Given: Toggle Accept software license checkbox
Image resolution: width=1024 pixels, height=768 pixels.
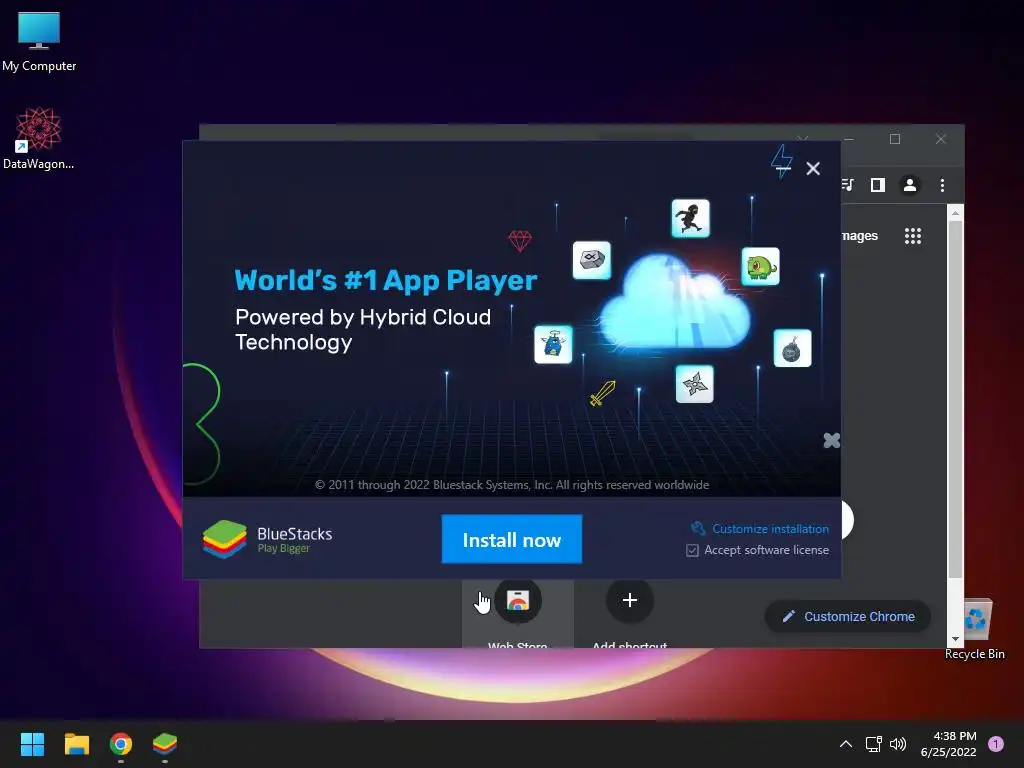Looking at the screenshot, I should coord(692,551).
